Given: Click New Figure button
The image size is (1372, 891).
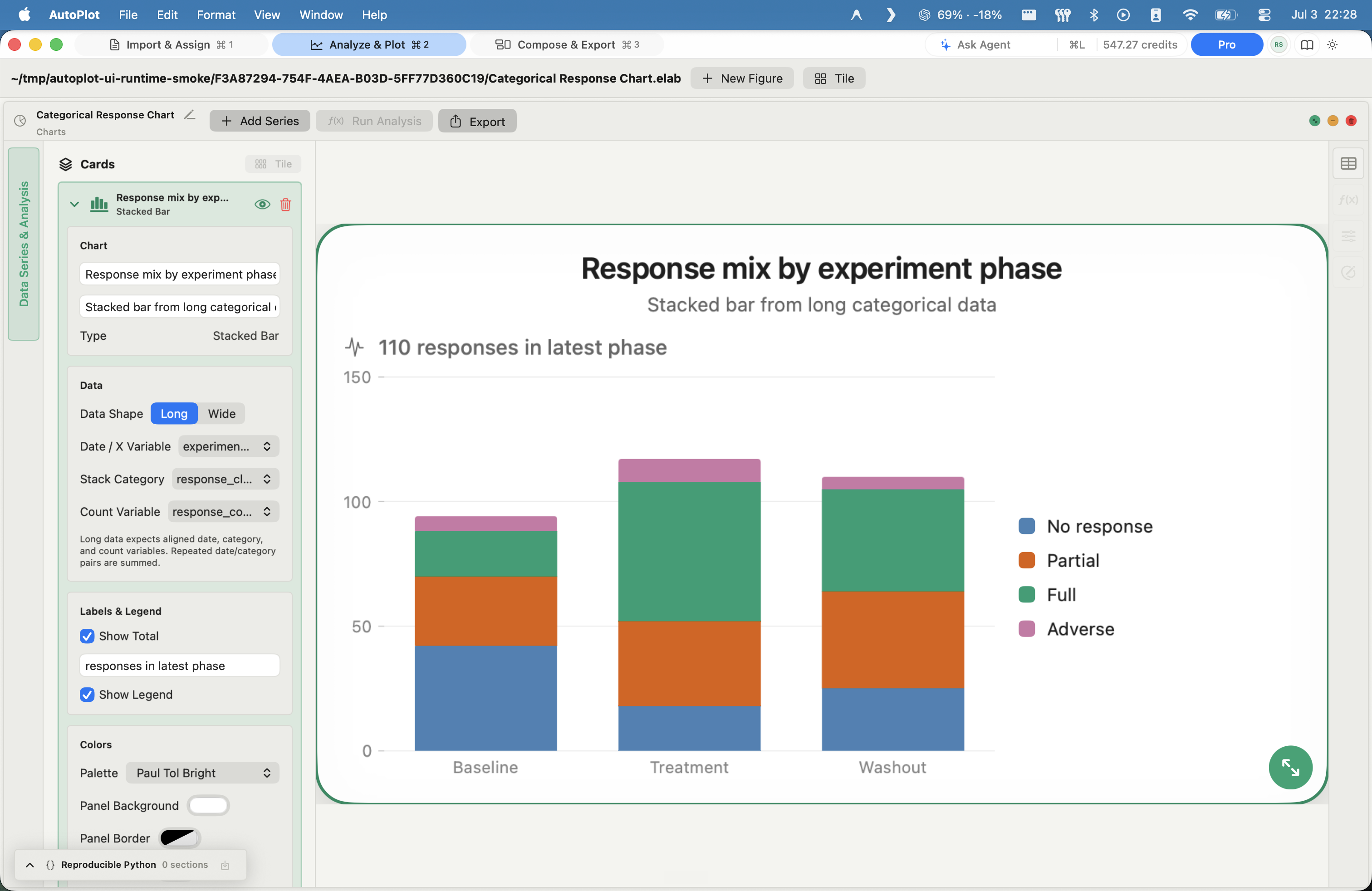Looking at the screenshot, I should [742, 78].
